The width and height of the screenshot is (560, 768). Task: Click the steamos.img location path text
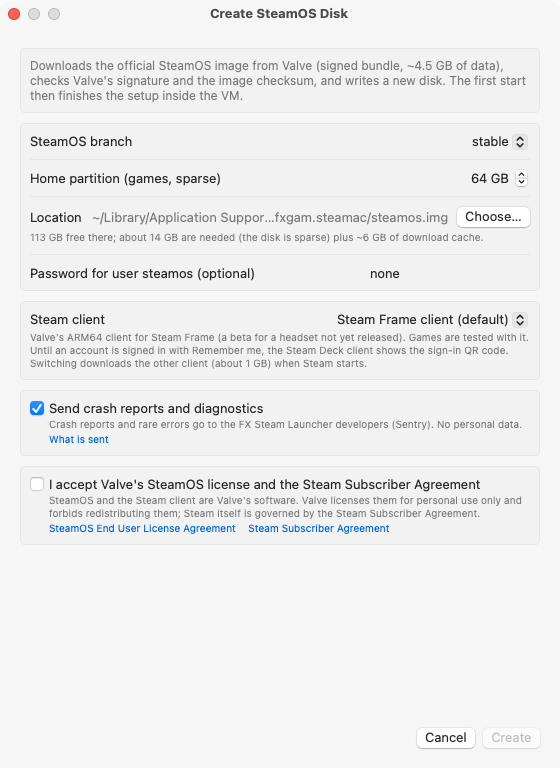[270, 217]
